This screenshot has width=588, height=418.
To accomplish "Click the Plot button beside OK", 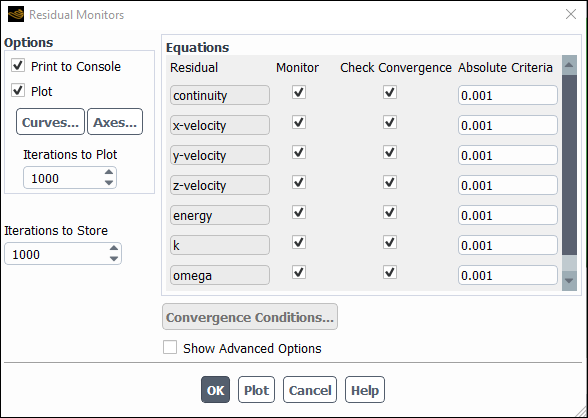I will pos(256,390).
